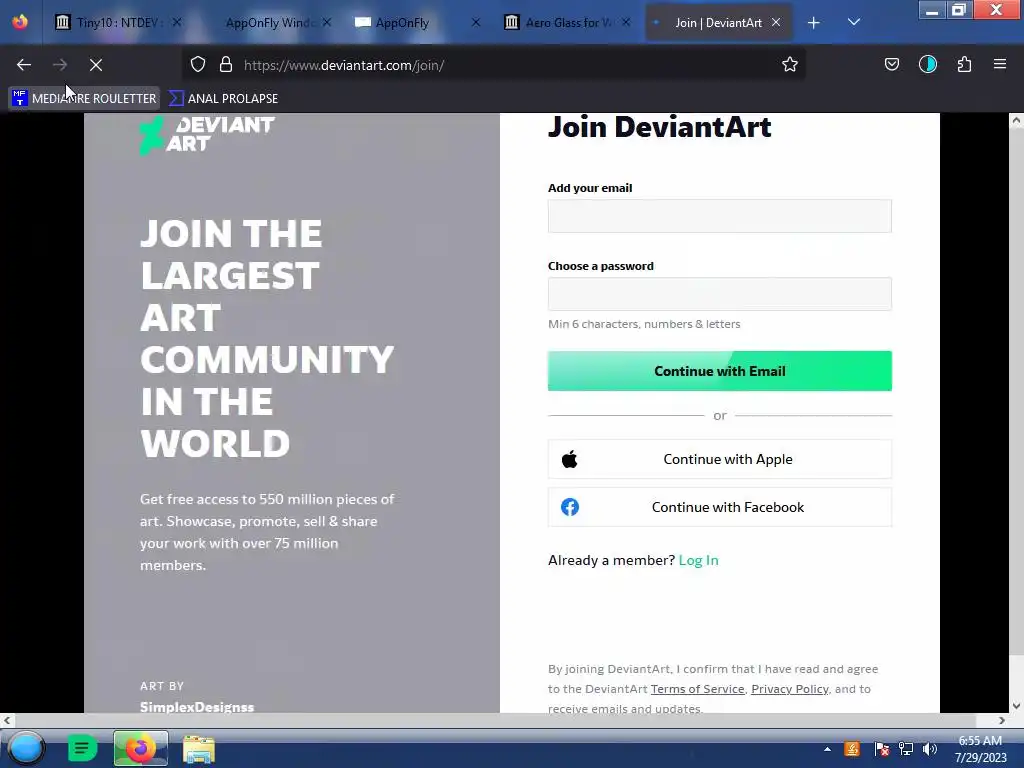
Task: Open the extensions puzzle icon
Action: tap(964, 65)
